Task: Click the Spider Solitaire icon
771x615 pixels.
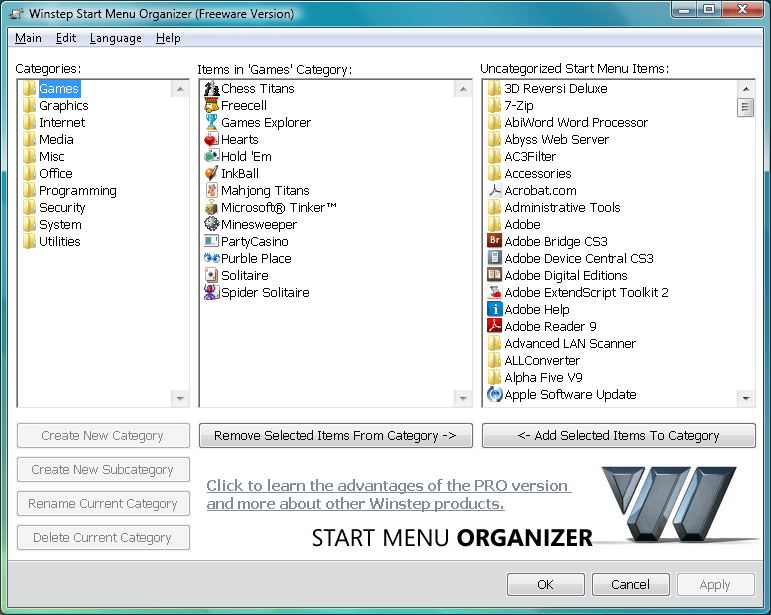Action: (x=211, y=293)
